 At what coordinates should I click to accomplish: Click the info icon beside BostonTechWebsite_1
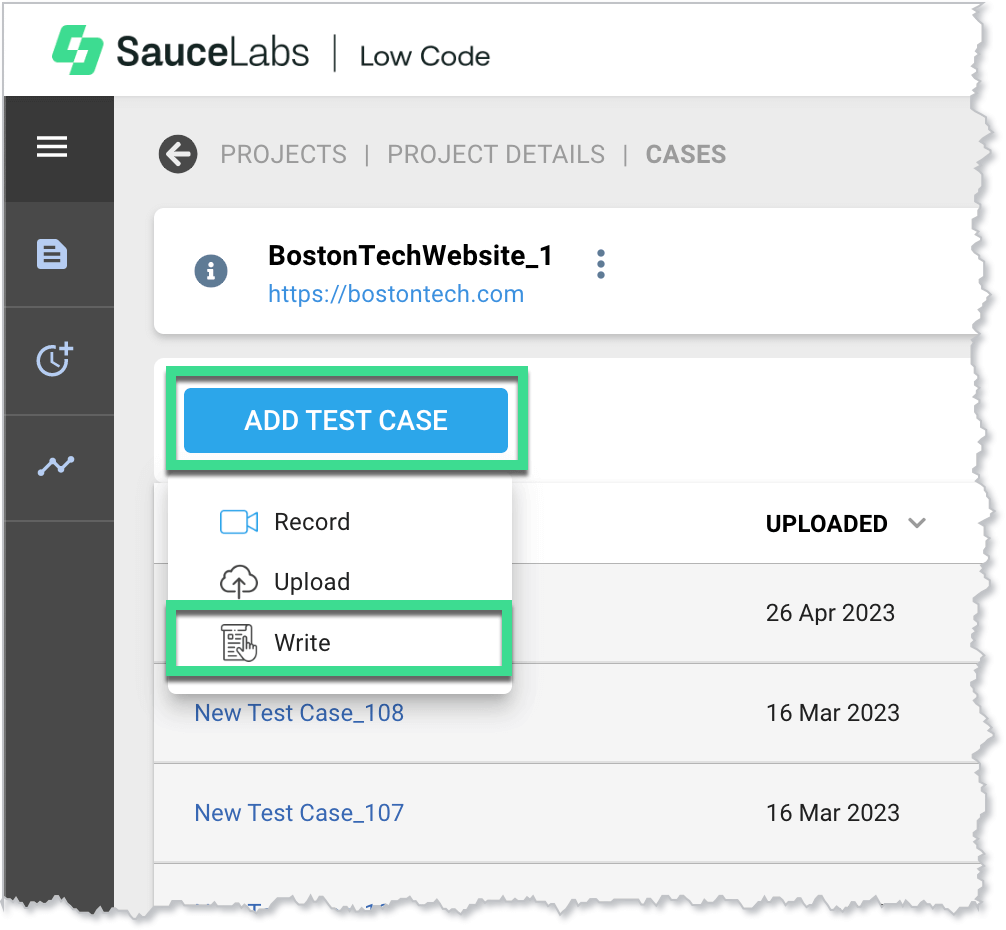[210, 270]
